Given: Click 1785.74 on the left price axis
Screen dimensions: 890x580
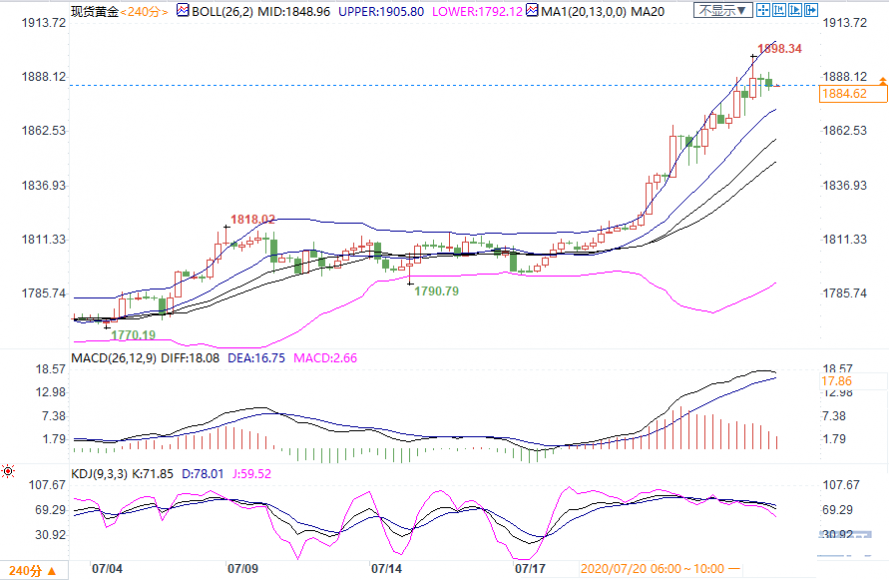Looking at the screenshot, I should tap(44, 293).
